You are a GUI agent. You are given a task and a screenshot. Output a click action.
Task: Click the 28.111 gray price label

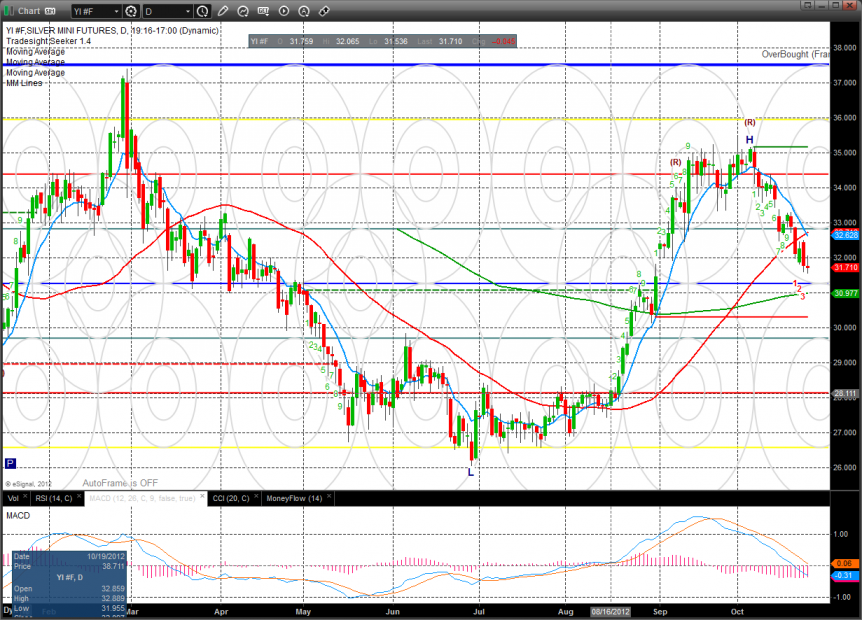pyautogui.click(x=846, y=394)
